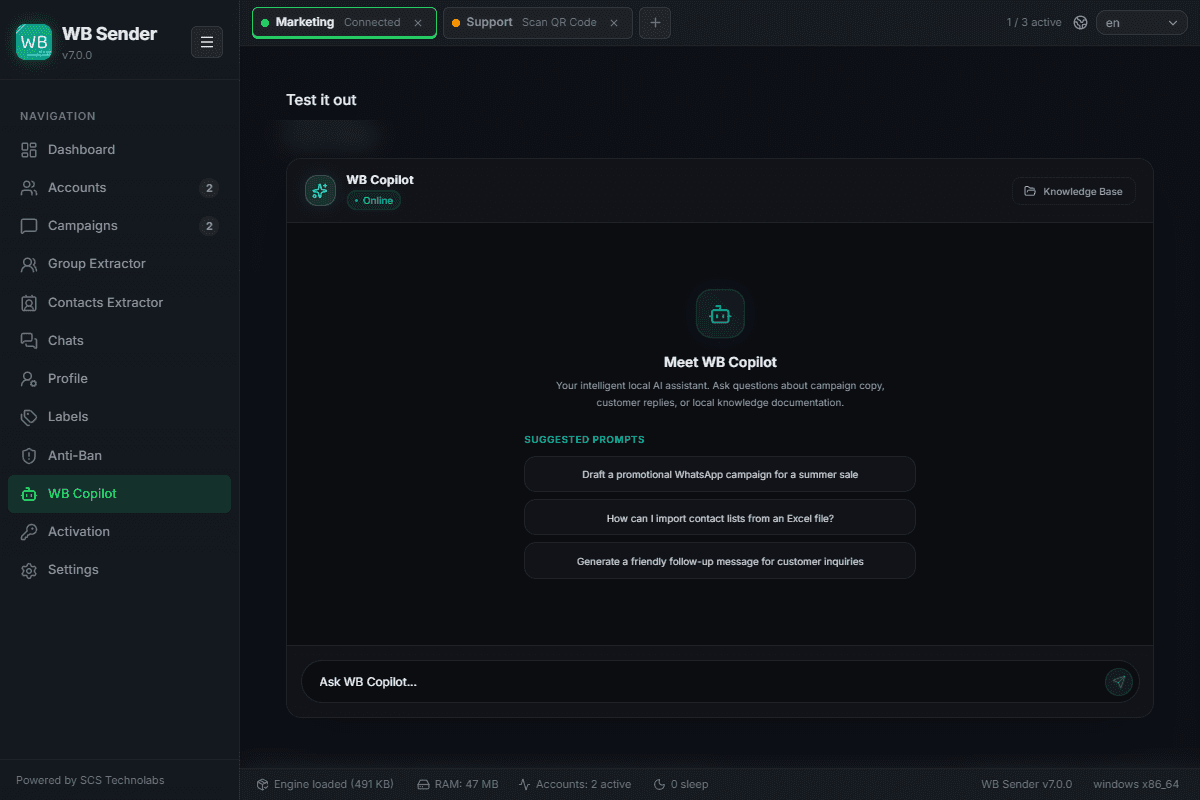Viewport: 1200px width, 800px height.
Task: Click the Activation key icon
Action: click(x=29, y=532)
